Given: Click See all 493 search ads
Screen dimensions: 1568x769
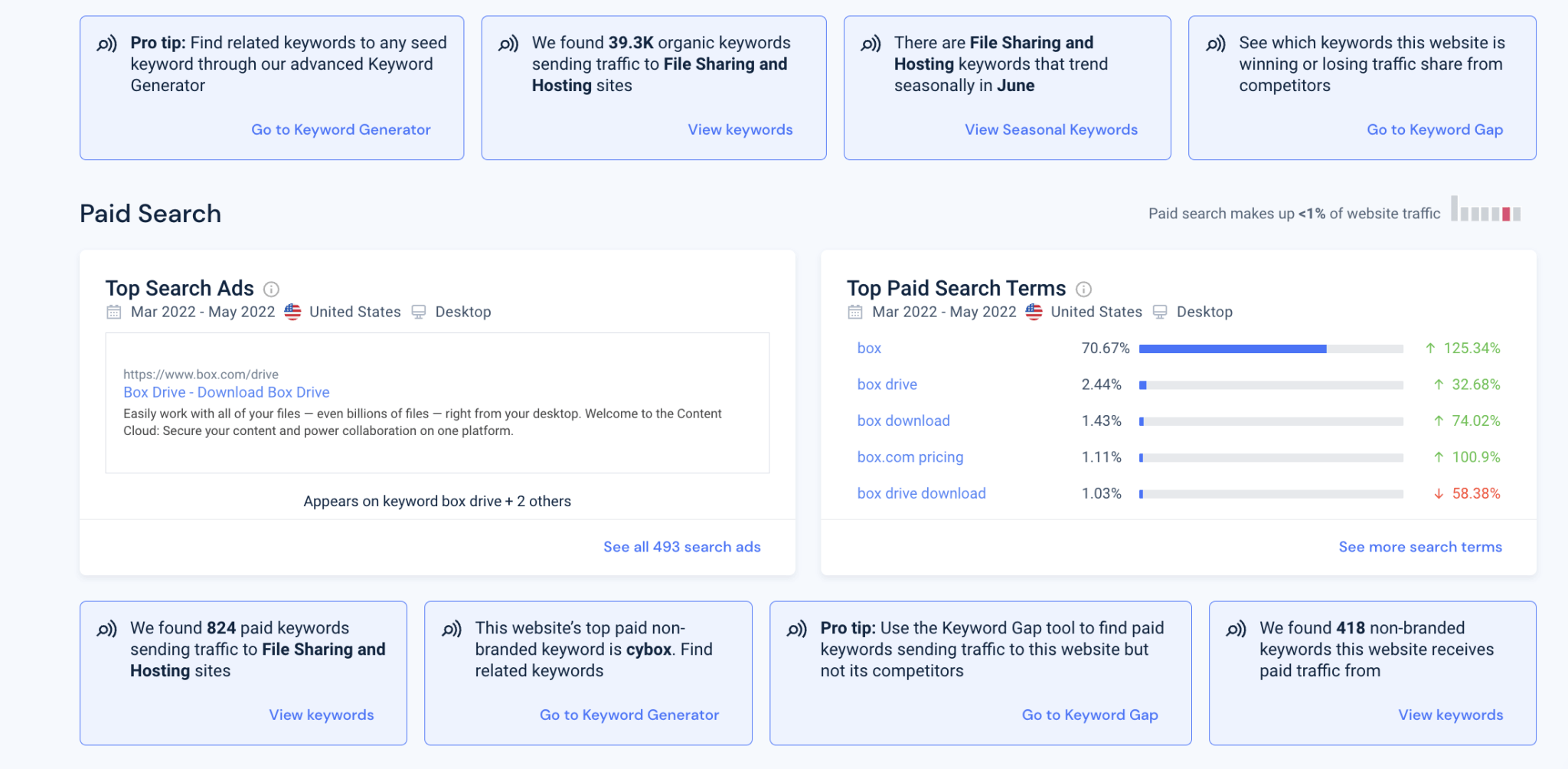Looking at the screenshot, I should (682, 547).
